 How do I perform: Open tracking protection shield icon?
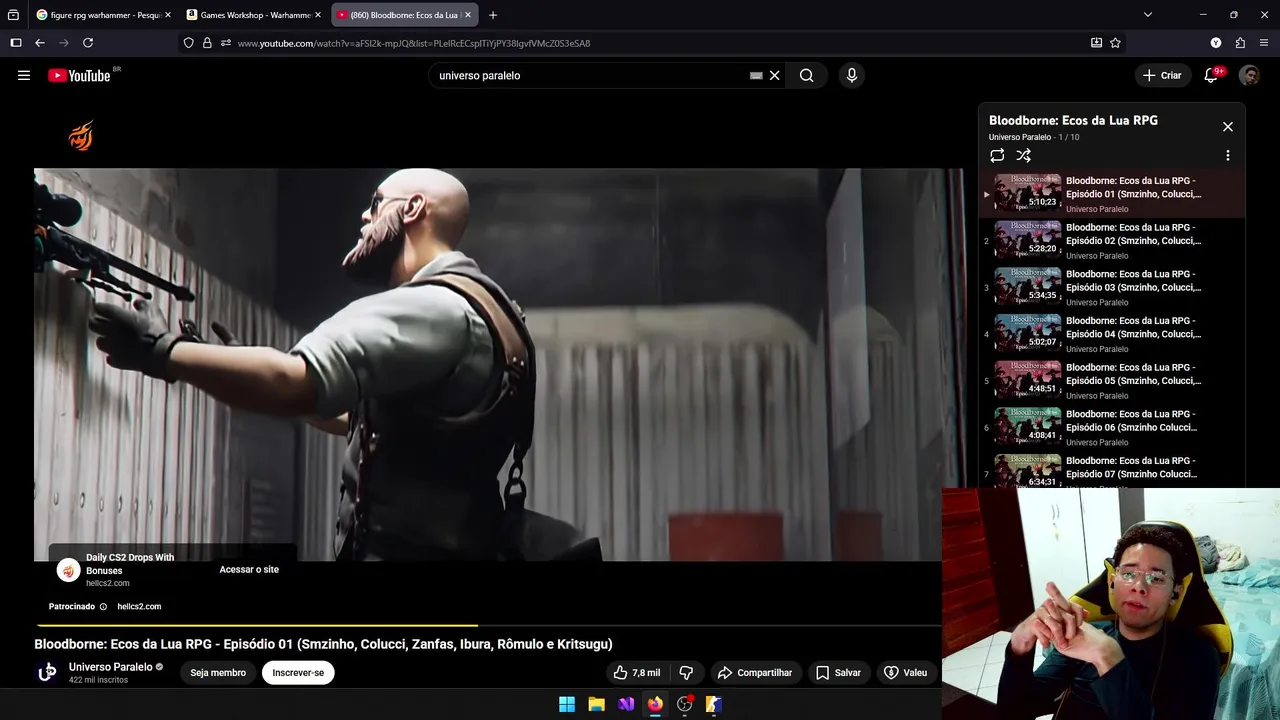click(x=189, y=43)
